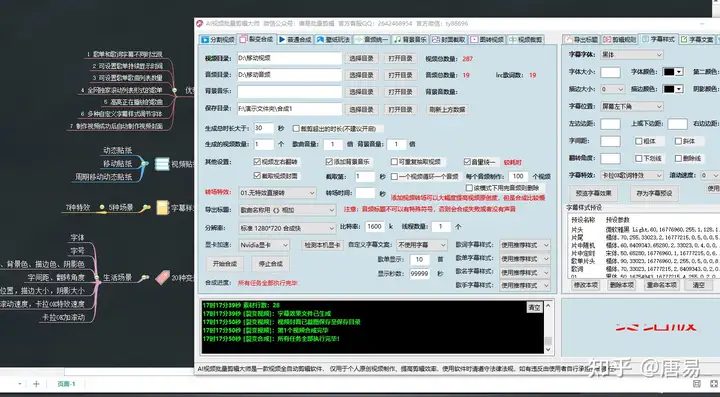The height and width of the screenshot is (397, 720).
Task: Switch to the 普通合成 tab
Action: (295, 39)
